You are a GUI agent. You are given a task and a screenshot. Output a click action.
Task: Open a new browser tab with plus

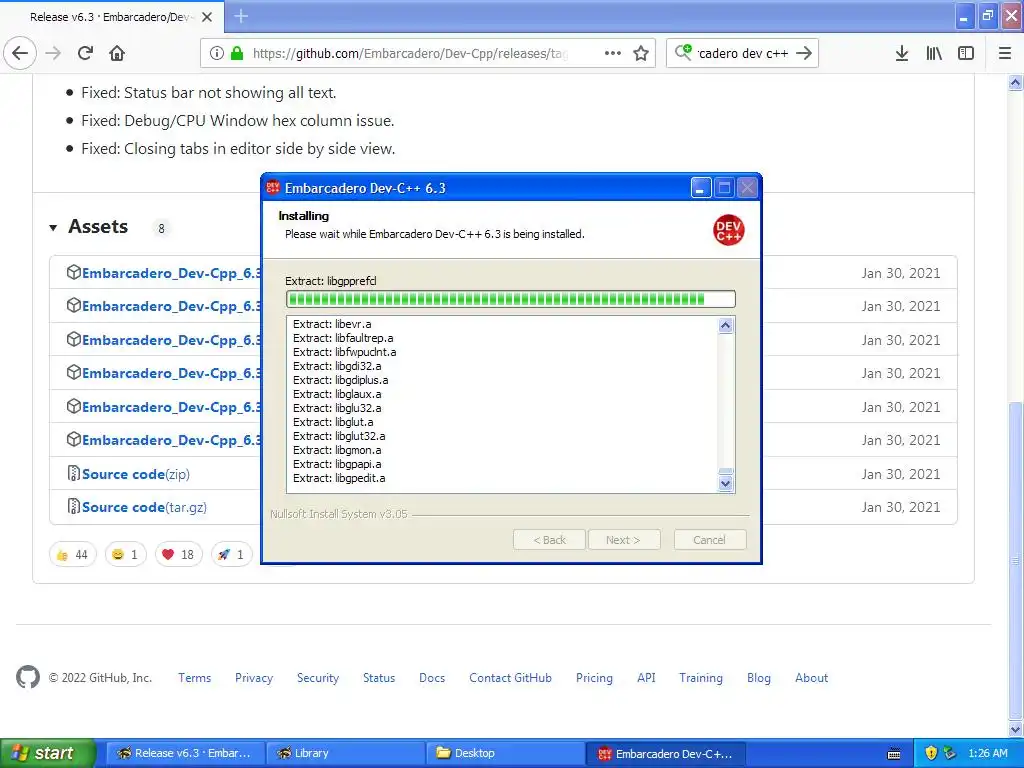click(241, 16)
